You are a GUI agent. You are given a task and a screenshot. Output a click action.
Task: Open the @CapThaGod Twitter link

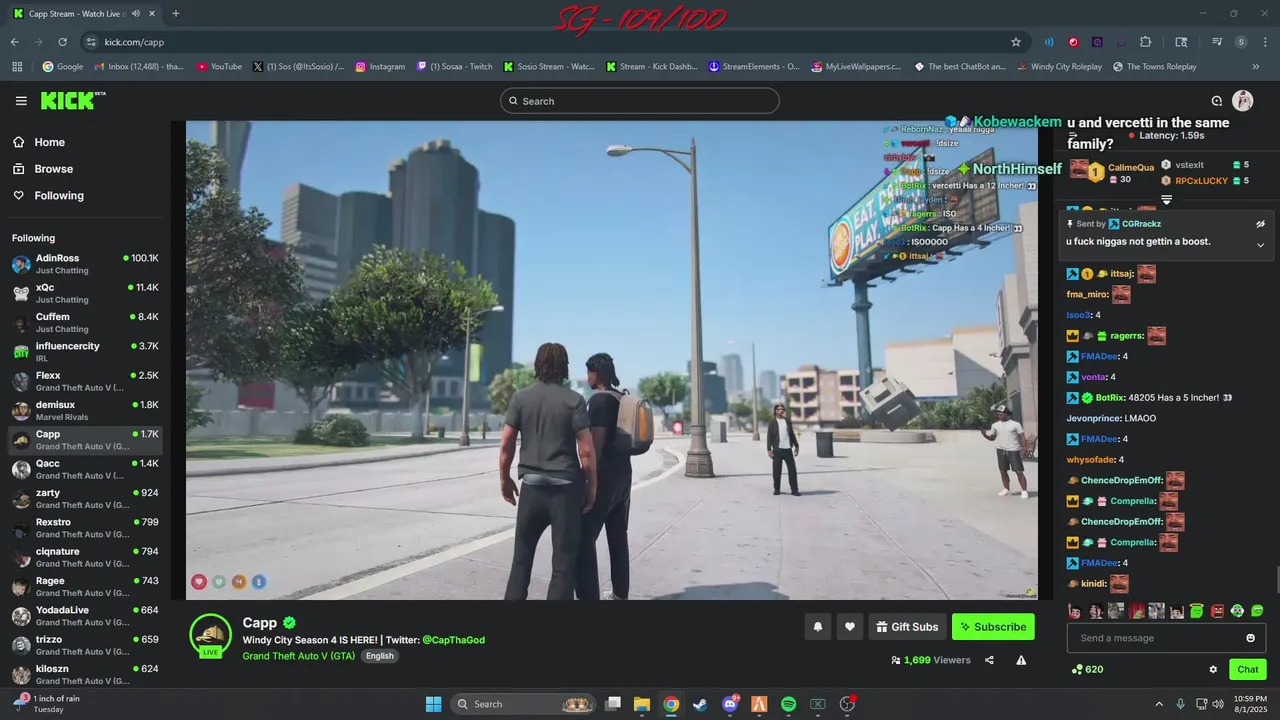(x=453, y=640)
